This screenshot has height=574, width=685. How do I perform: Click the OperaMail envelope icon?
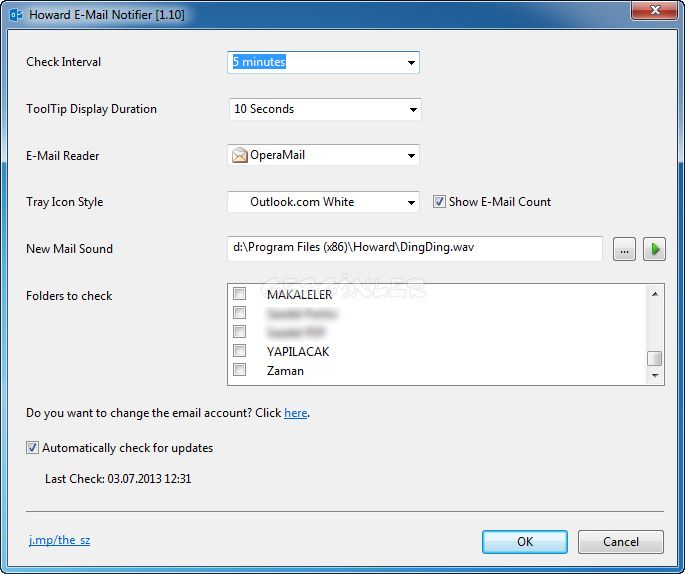tap(239, 155)
